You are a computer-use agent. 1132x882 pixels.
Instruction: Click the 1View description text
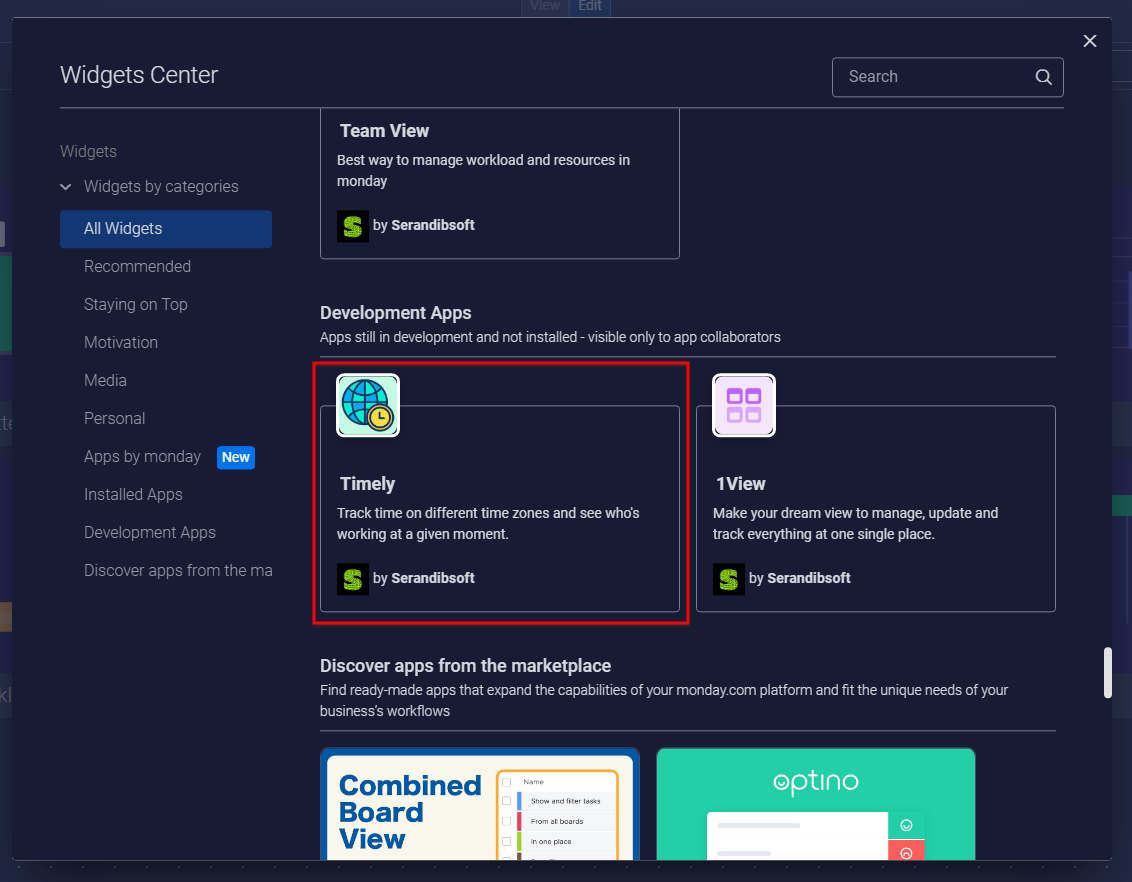pyautogui.click(x=855, y=523)
